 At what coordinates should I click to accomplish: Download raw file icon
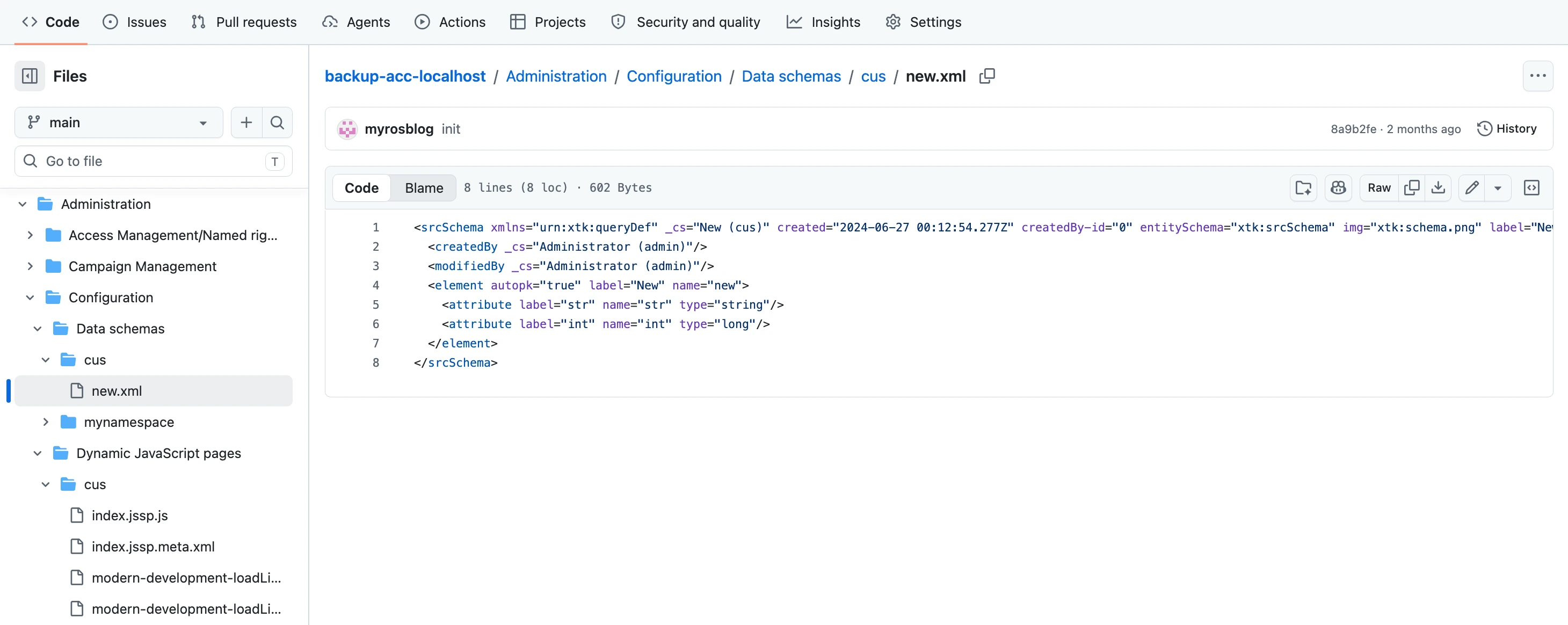1438,188
